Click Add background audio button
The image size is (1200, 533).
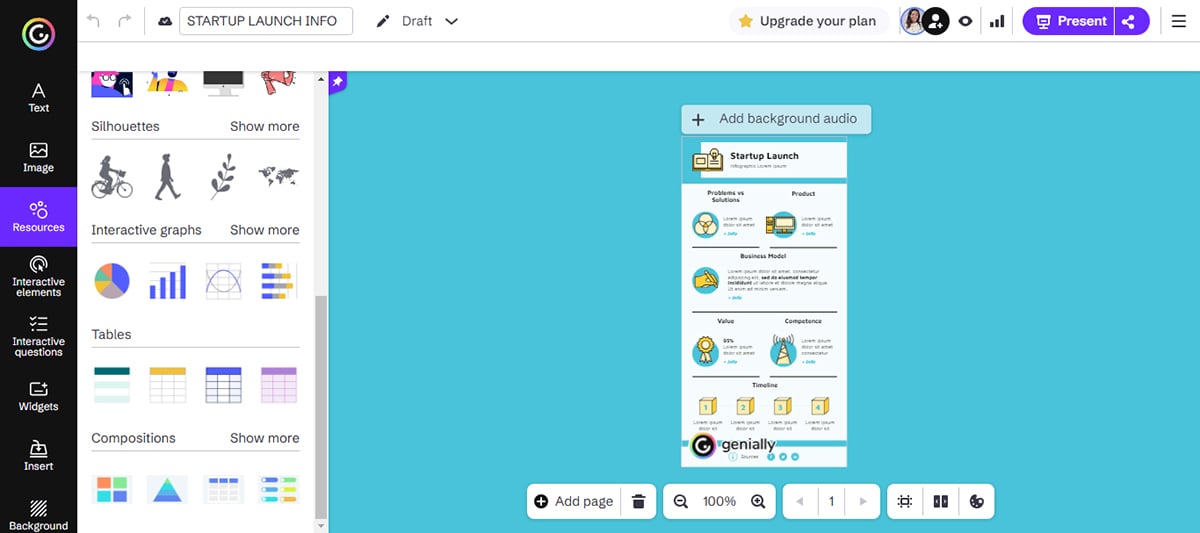(x=776, y=119)
